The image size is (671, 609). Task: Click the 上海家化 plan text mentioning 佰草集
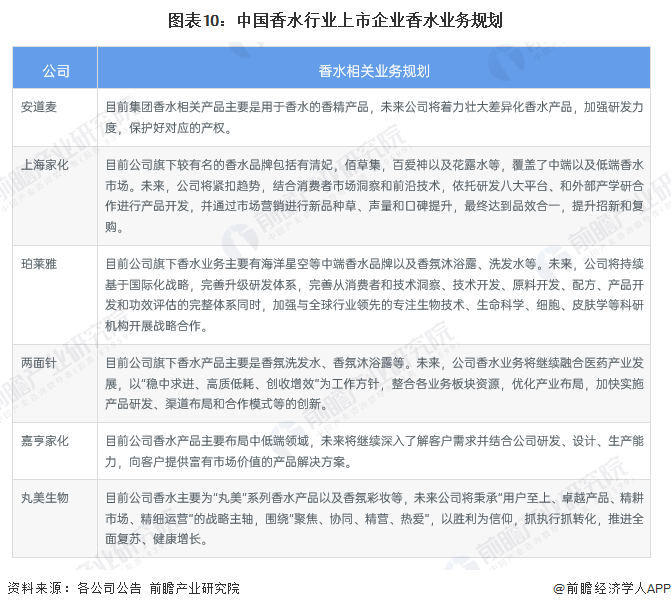pos(374,196)
